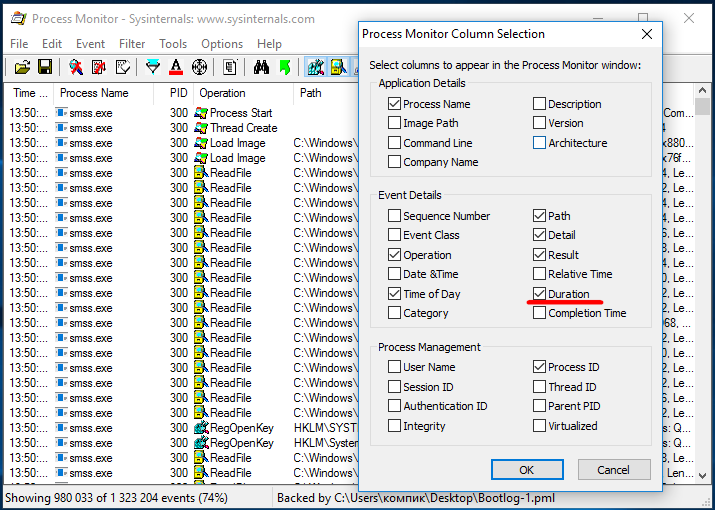The width and height of the screenshot is (715, 510).
Task: Enable the Event Class checkbox
Action: (x=394, y=234)
